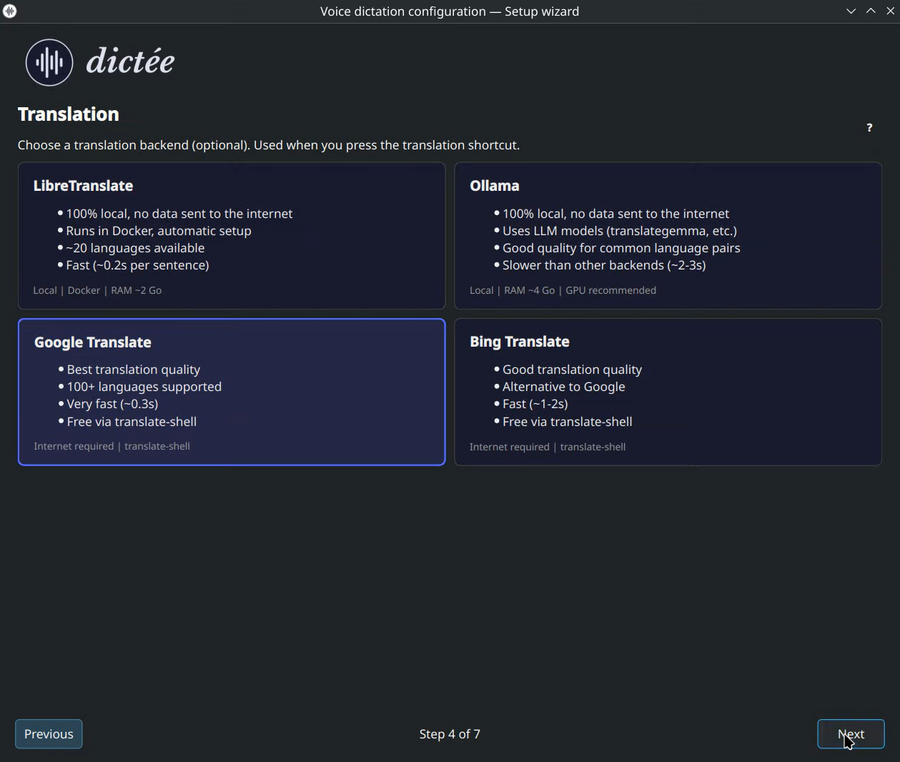
Task: Click the 'Choose a translation backend' description
Action: (x=269, y=145)
